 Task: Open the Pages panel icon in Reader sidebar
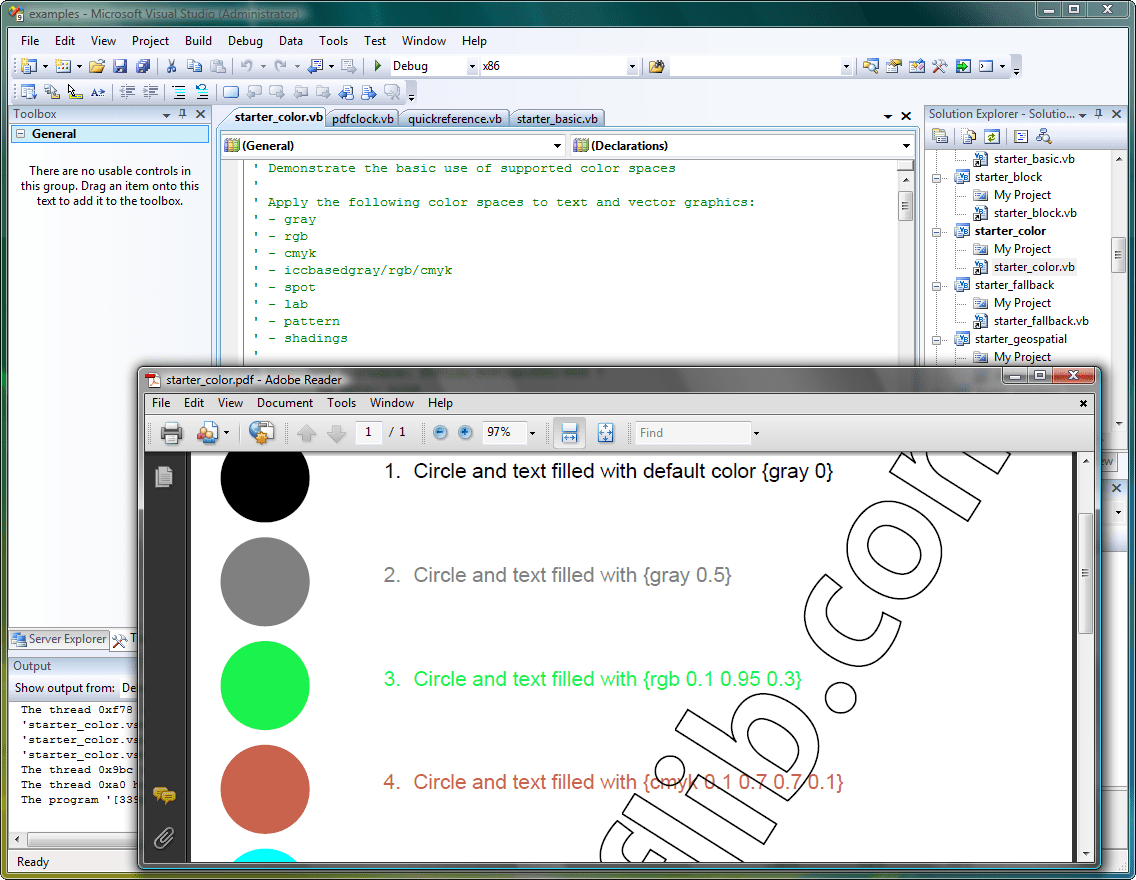164,477
